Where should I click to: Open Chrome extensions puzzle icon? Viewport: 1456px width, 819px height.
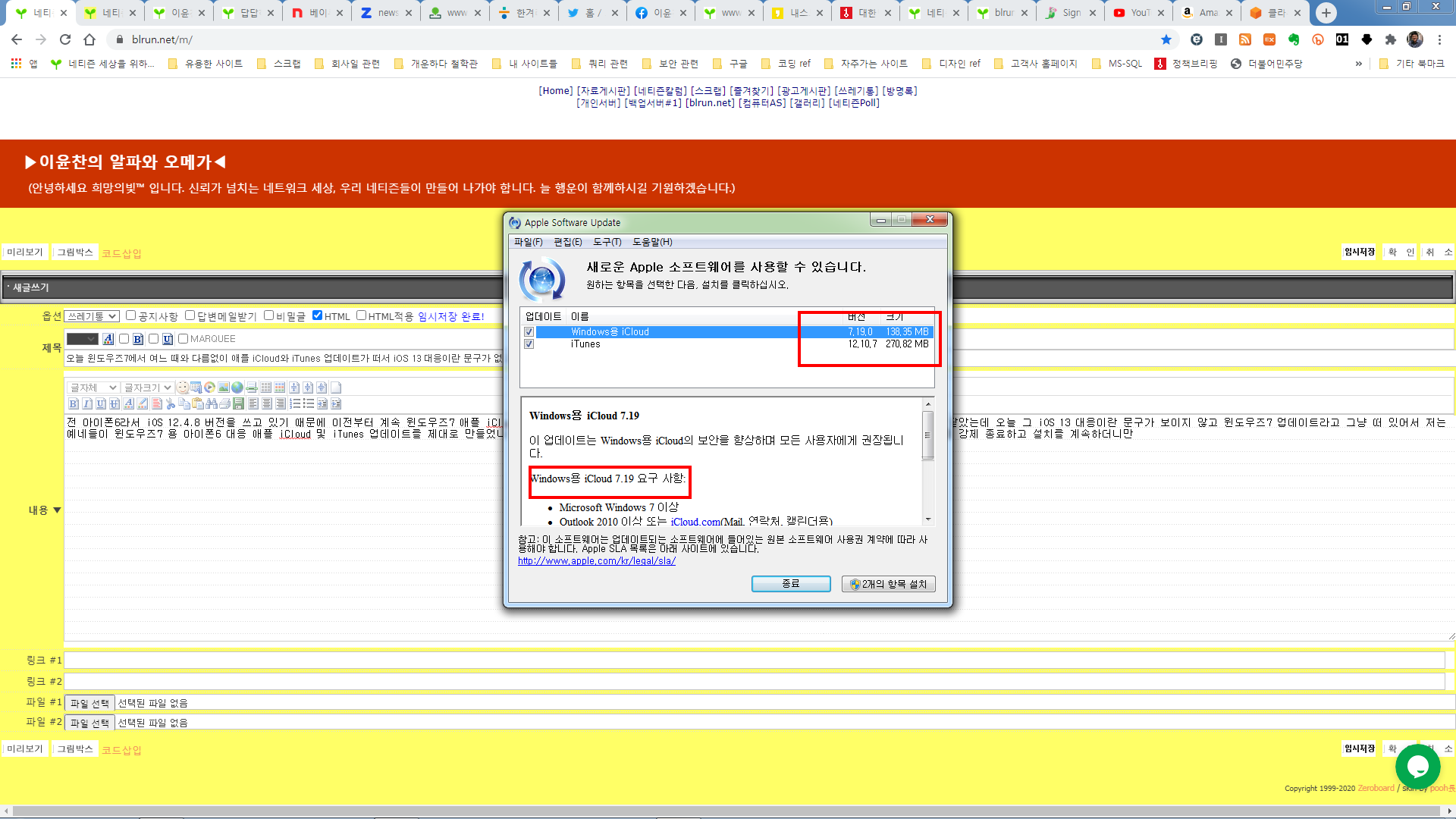coord(1391,39)
